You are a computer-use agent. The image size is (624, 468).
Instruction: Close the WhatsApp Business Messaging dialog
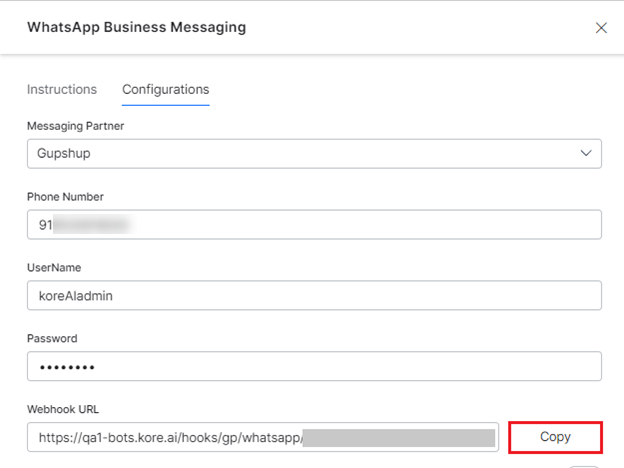pyautogui.click(x=601, y=28)
